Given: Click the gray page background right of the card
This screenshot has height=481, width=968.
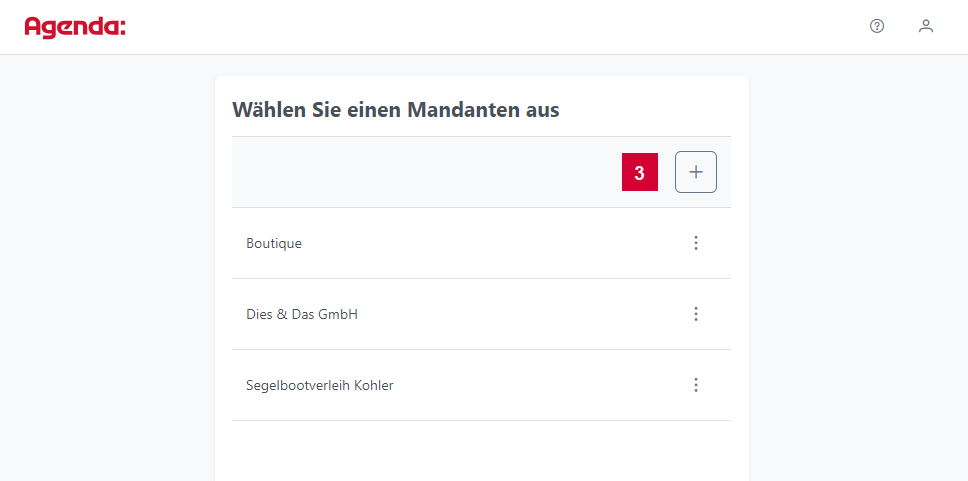Looking at the screenshot, I should (858, 266).
